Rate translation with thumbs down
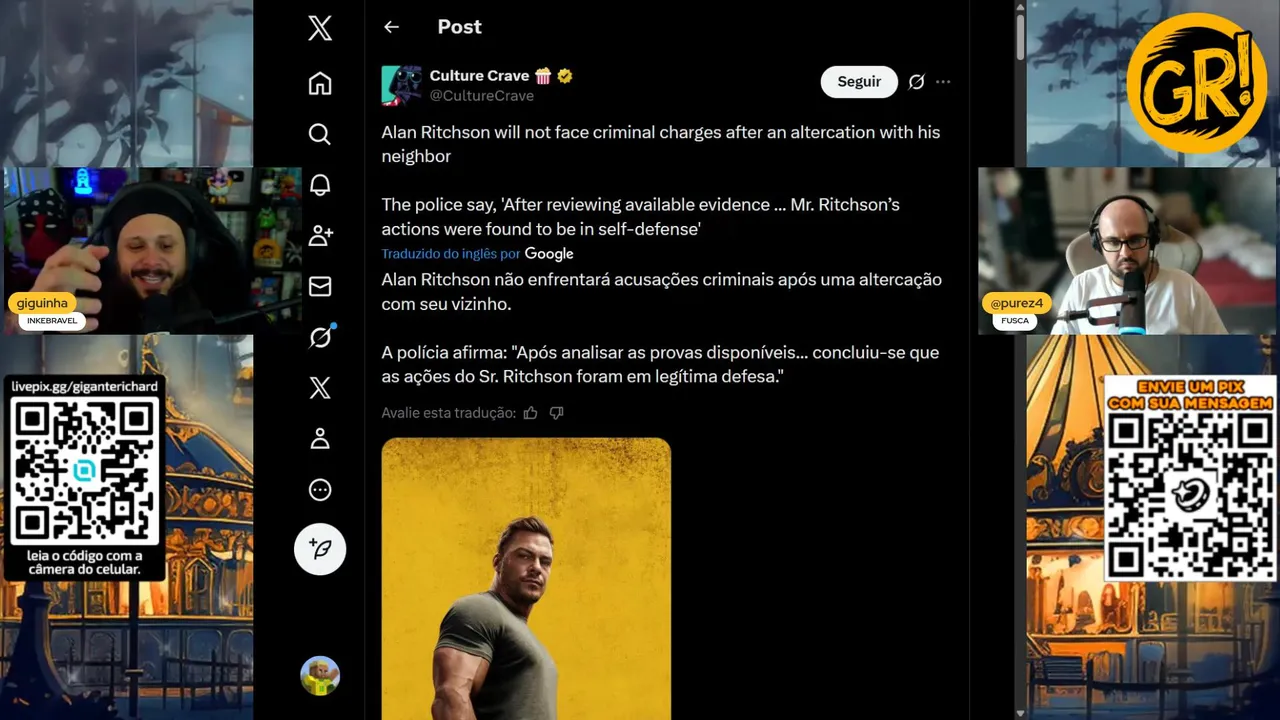 [557, 413]
